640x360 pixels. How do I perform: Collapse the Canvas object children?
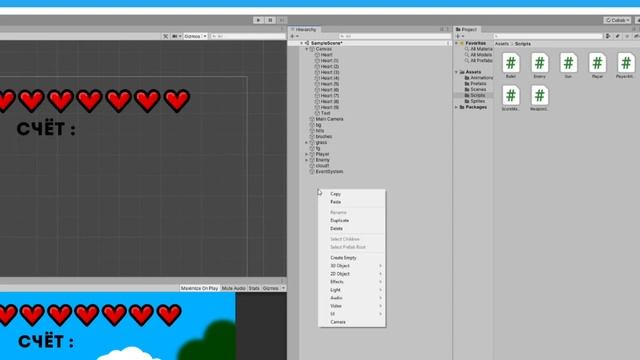(307, 49)
